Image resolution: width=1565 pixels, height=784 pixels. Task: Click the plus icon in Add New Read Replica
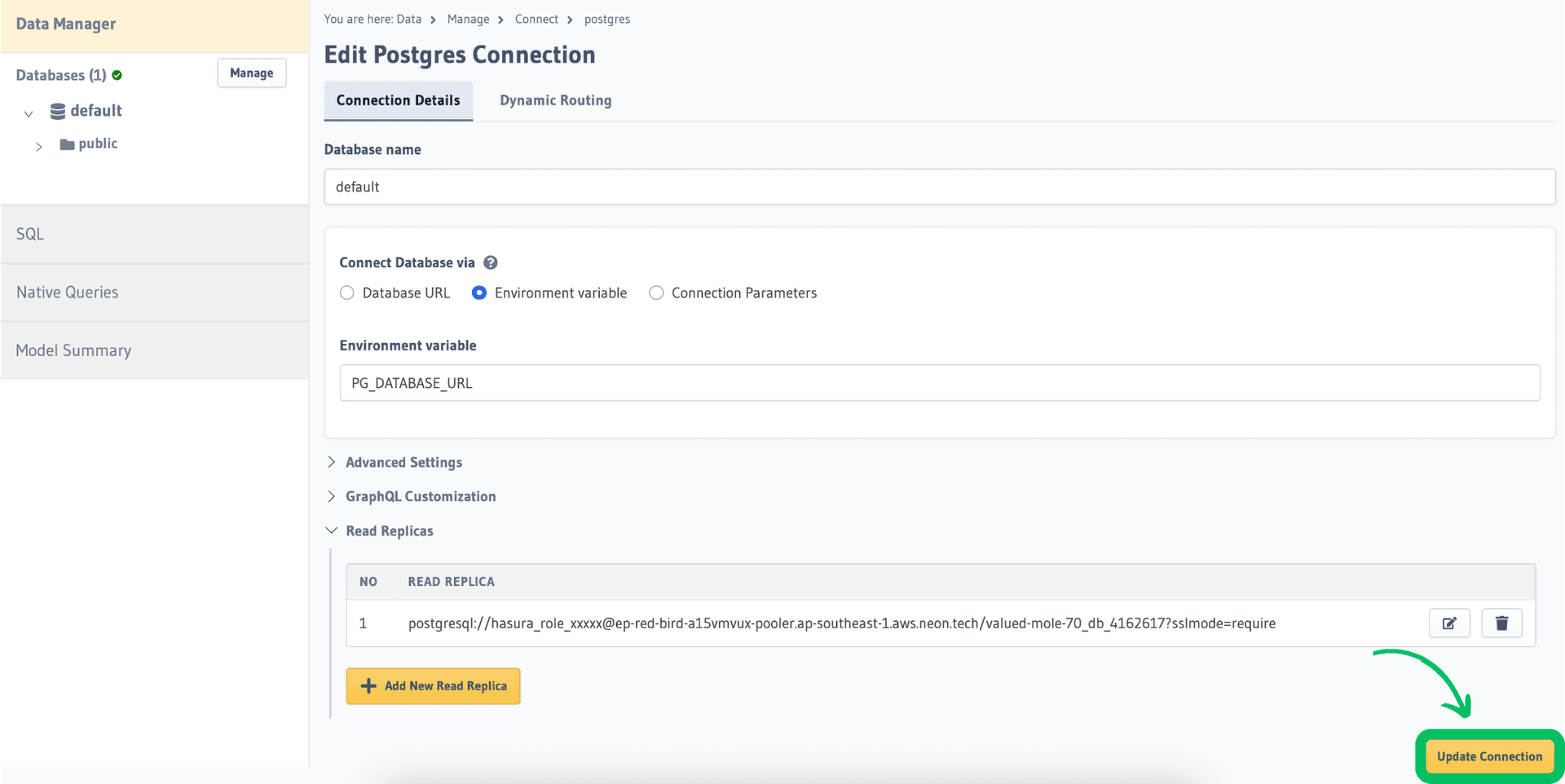point(368,685)
